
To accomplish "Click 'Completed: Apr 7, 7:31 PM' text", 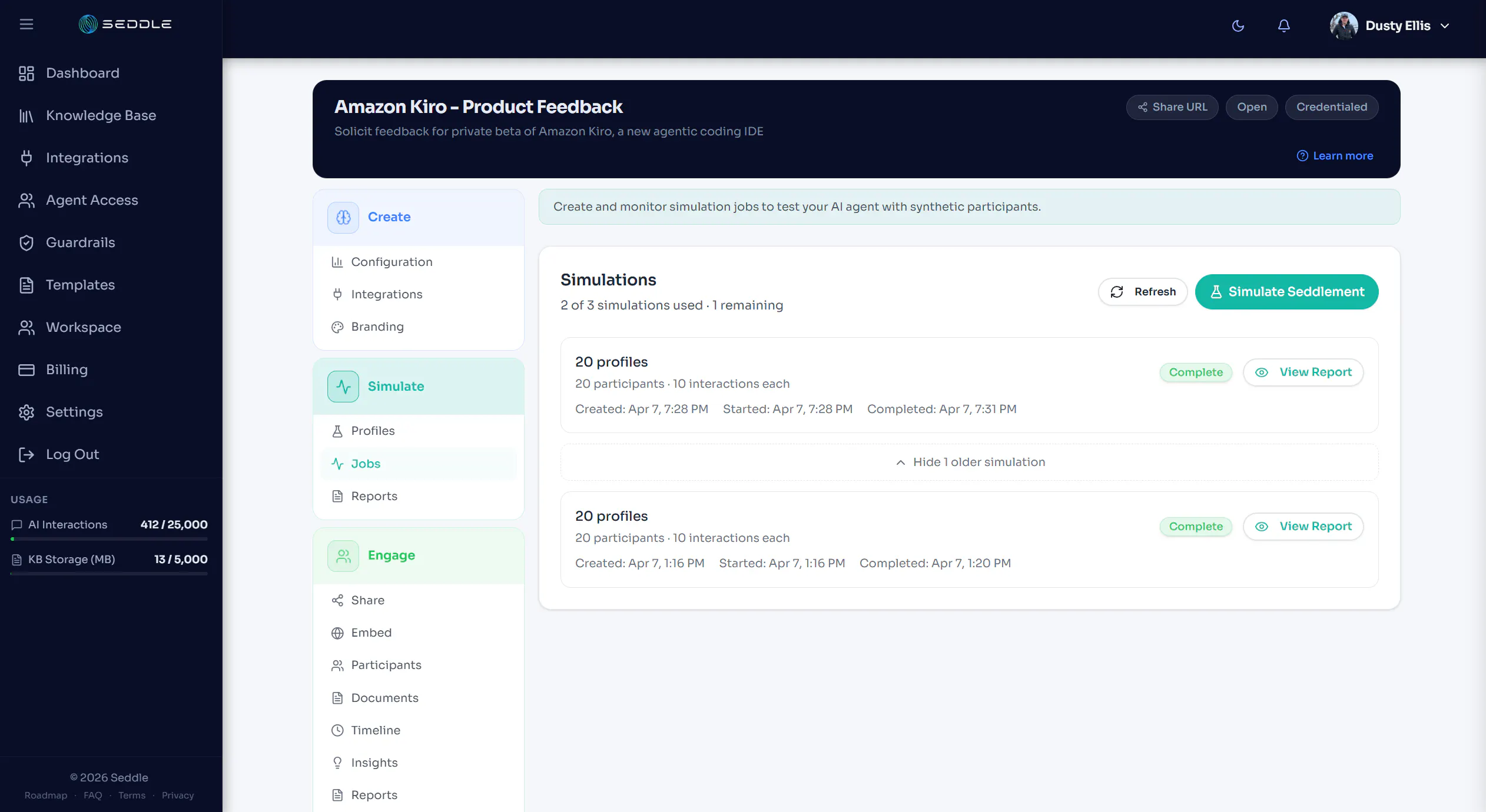I will (x=942, y=409).
